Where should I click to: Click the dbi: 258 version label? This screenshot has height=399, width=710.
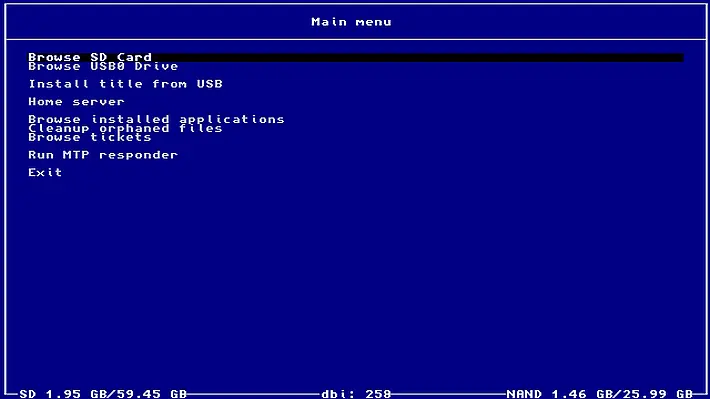(x=356, y=394)
